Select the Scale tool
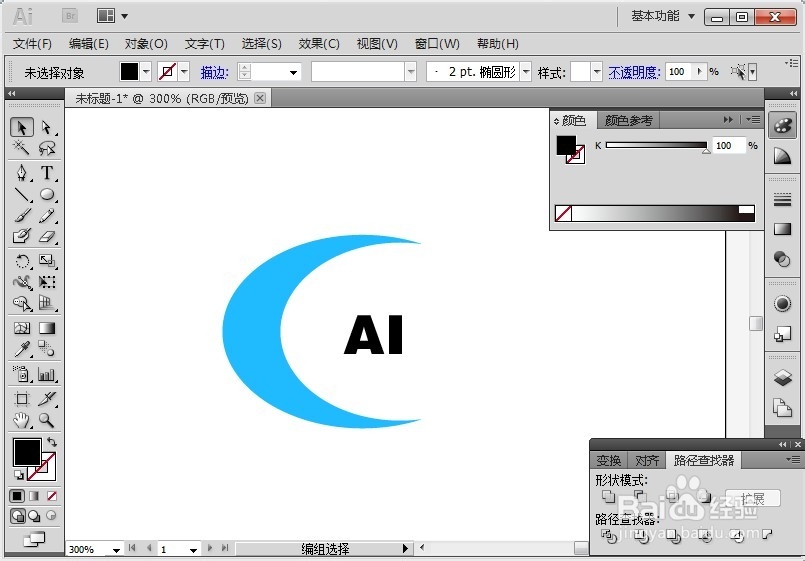The image size is (805, 561). click(x=46, y=261)
